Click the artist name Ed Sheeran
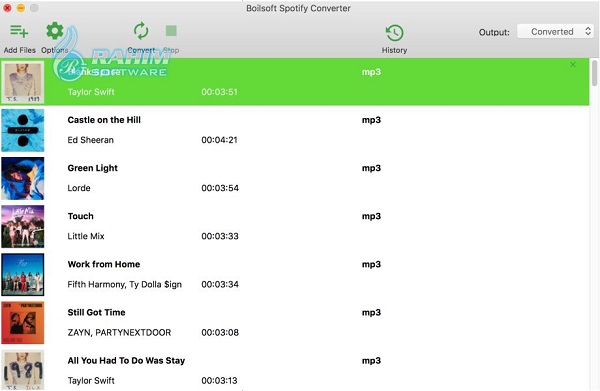Screen dimensions: 600x391 90,140
